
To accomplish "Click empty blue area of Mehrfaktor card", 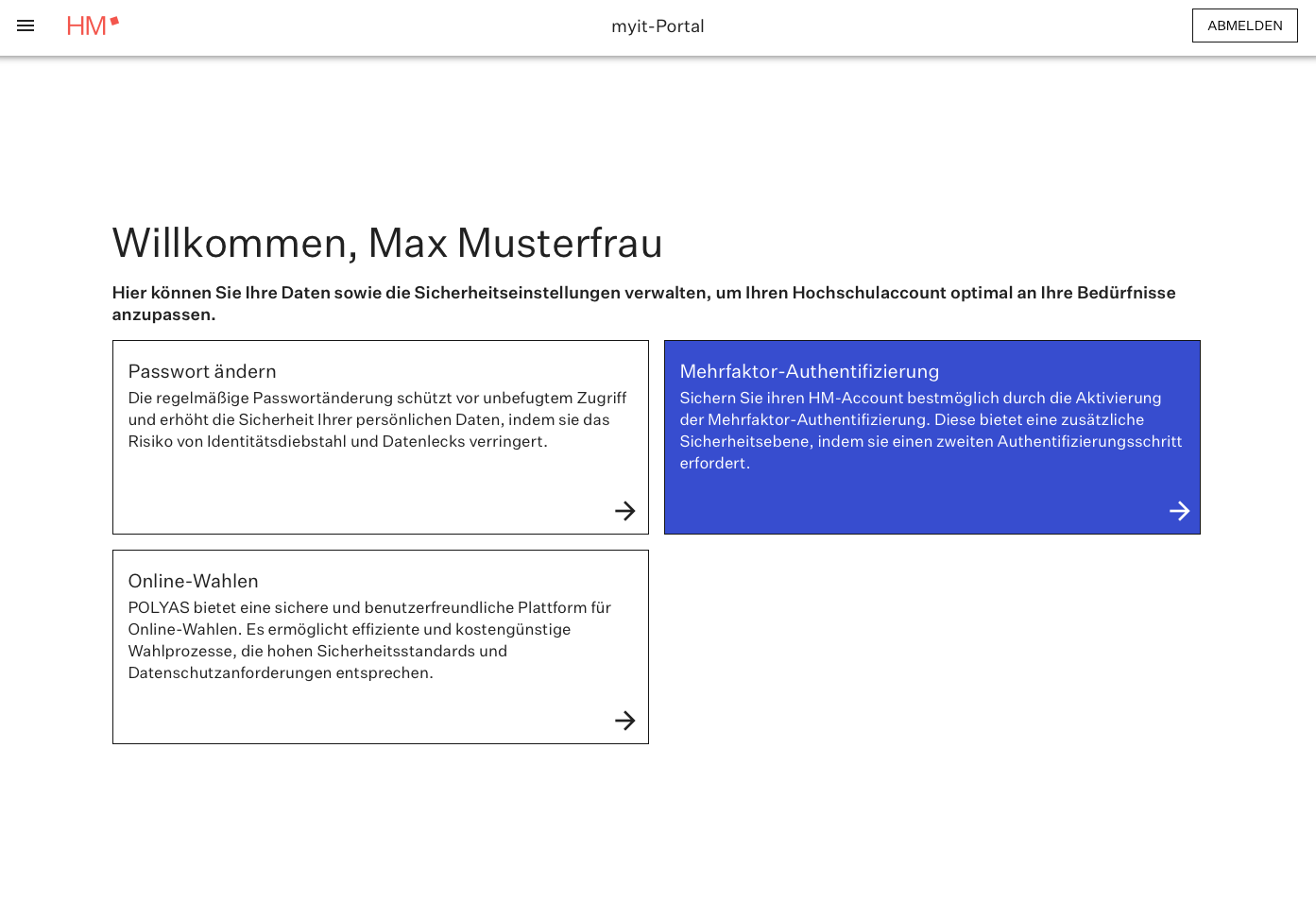I will pyautogui.click(x=897, y=505).
